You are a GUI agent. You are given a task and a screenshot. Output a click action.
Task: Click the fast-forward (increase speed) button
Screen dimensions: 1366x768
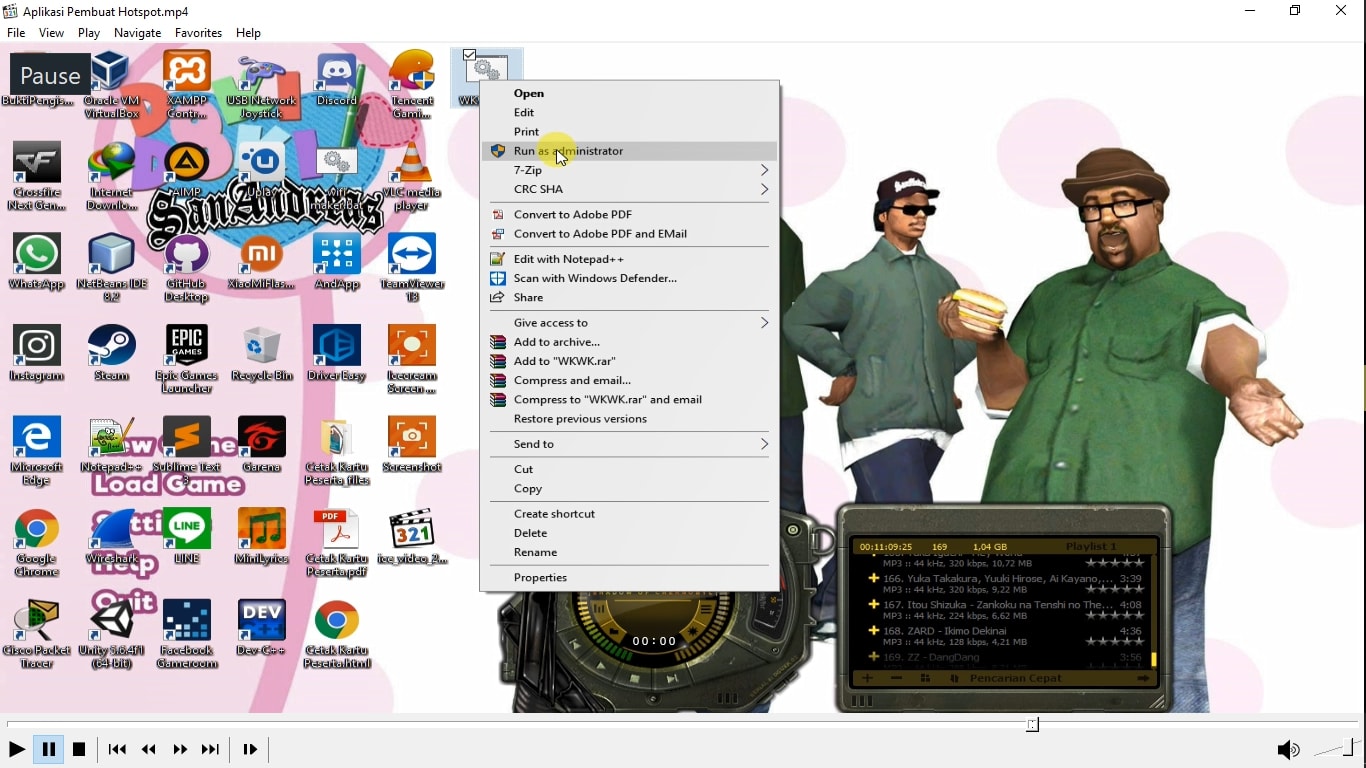pyautogui.click(x=180, y=749)
